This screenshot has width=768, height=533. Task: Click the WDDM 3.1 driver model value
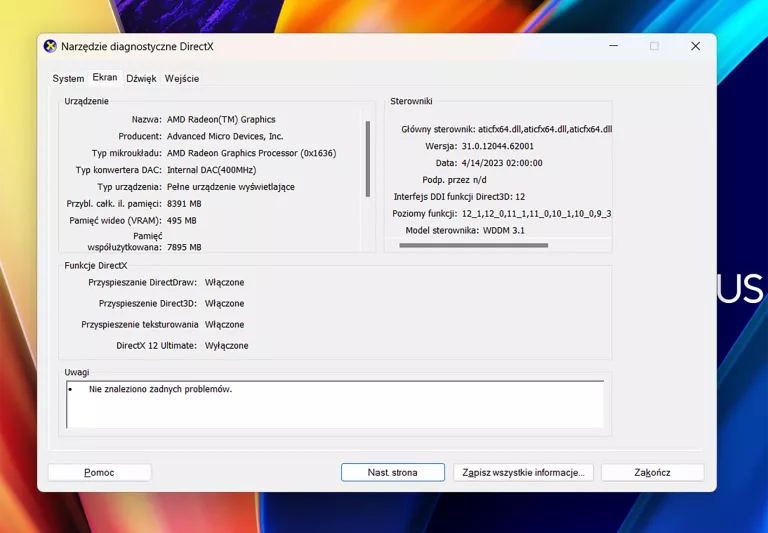tap(504, 230)
